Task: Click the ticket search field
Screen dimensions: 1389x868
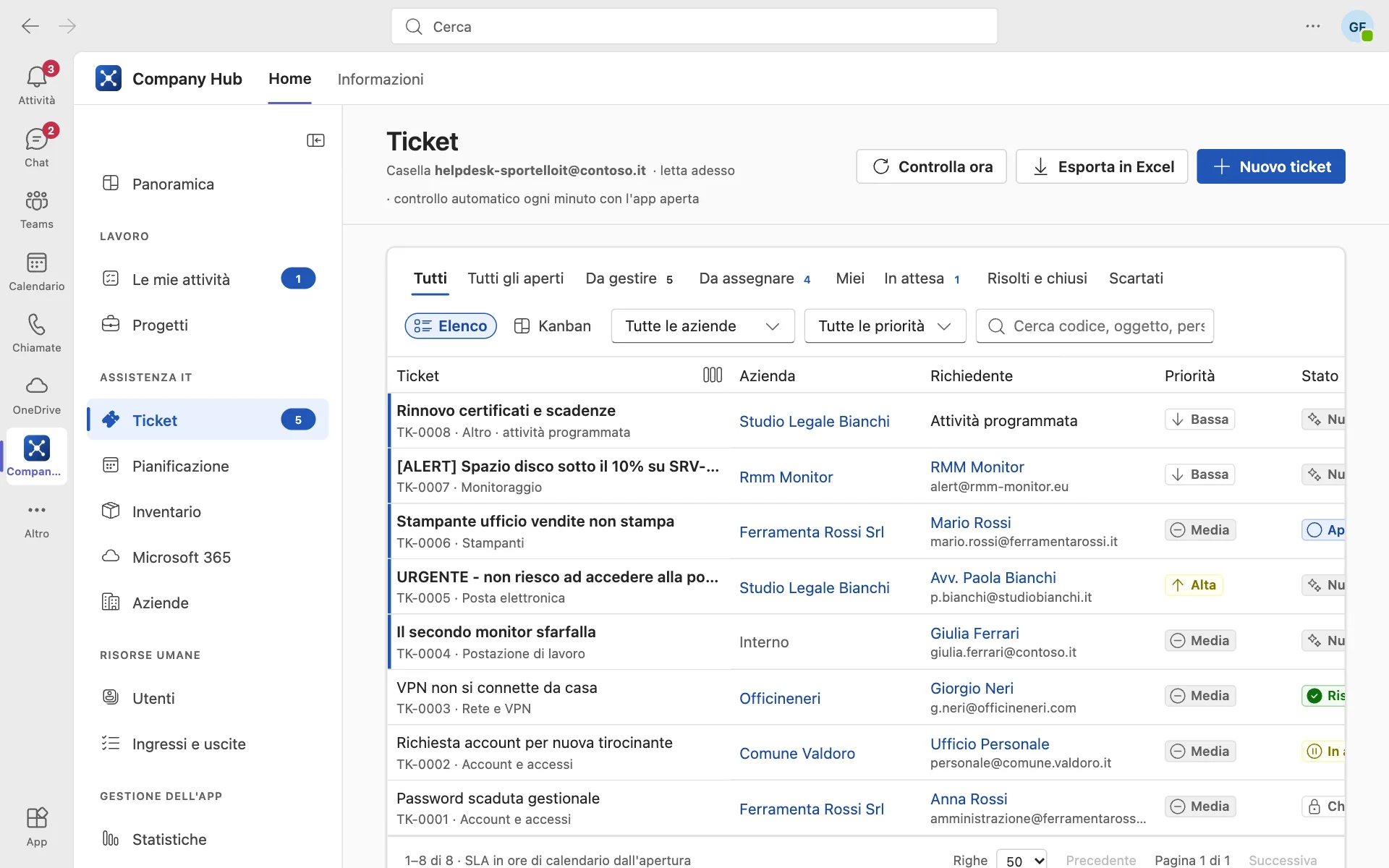Action: [x=1094, y=325]
